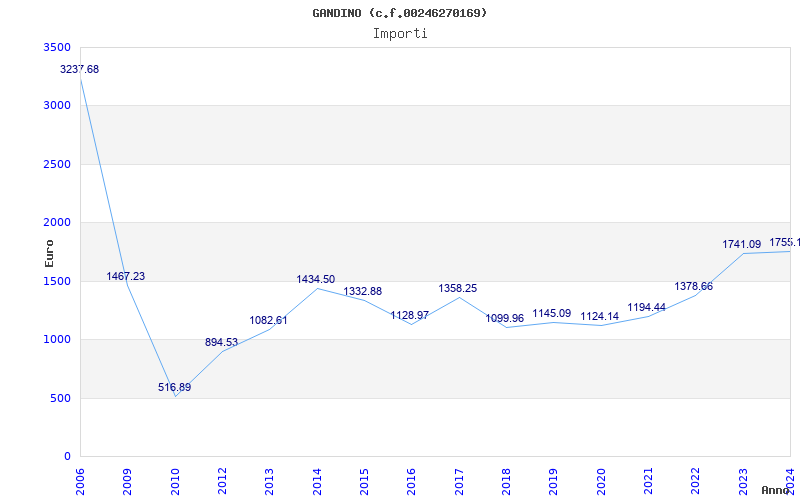Select the 1145.09 label for 2019
Image resolution: width=800 pixels, height=500 pixels.
[x=552, y=313]
